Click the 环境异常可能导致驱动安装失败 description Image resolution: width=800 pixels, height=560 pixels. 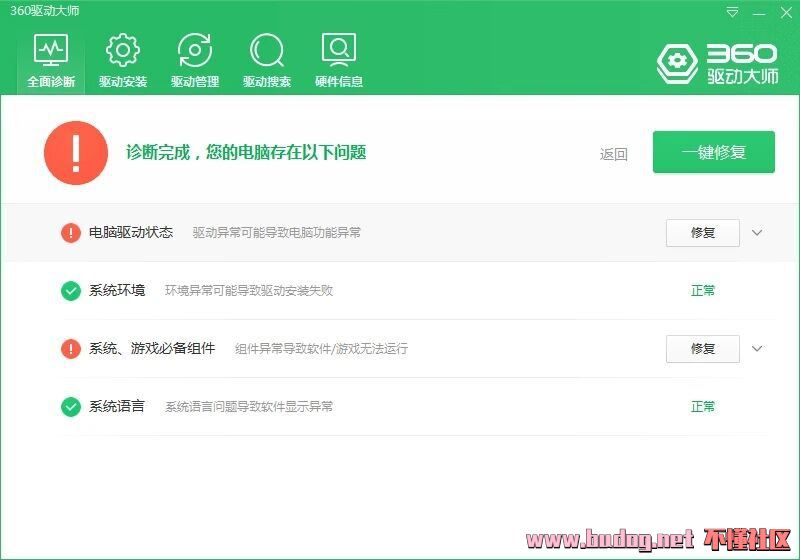[249, 291]
